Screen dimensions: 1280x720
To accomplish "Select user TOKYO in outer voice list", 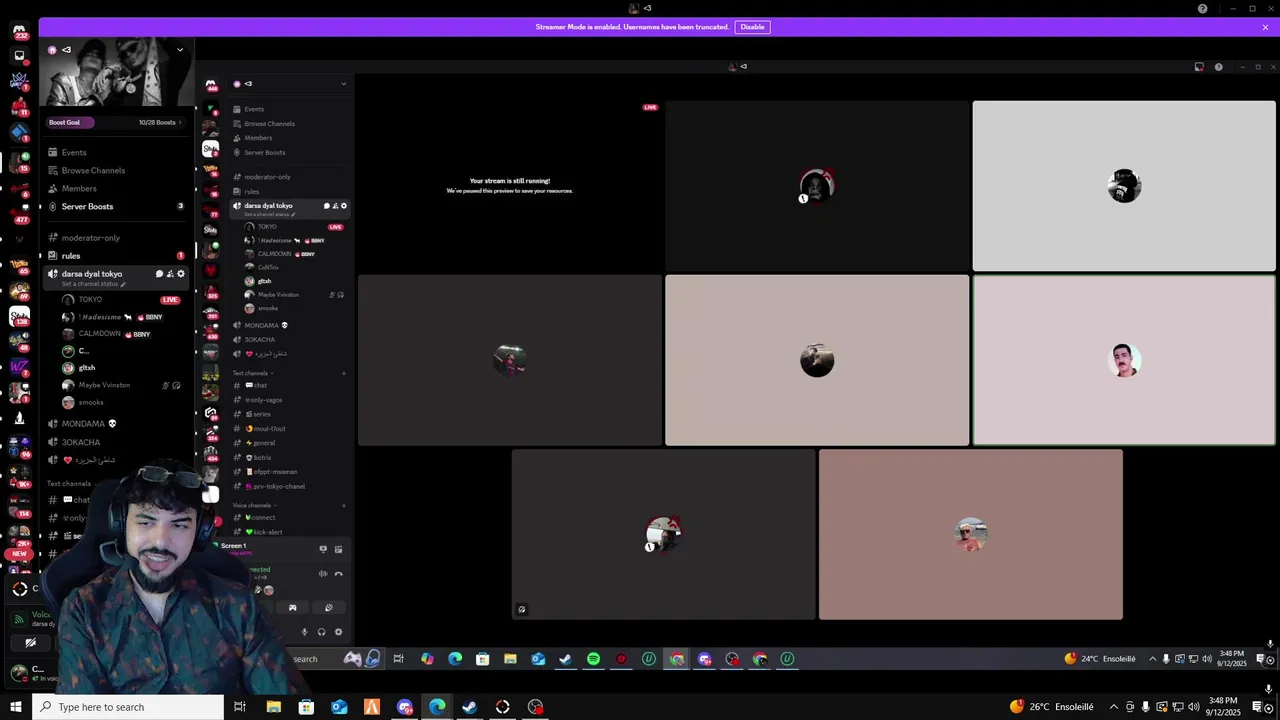I will [x=90, y=299].
